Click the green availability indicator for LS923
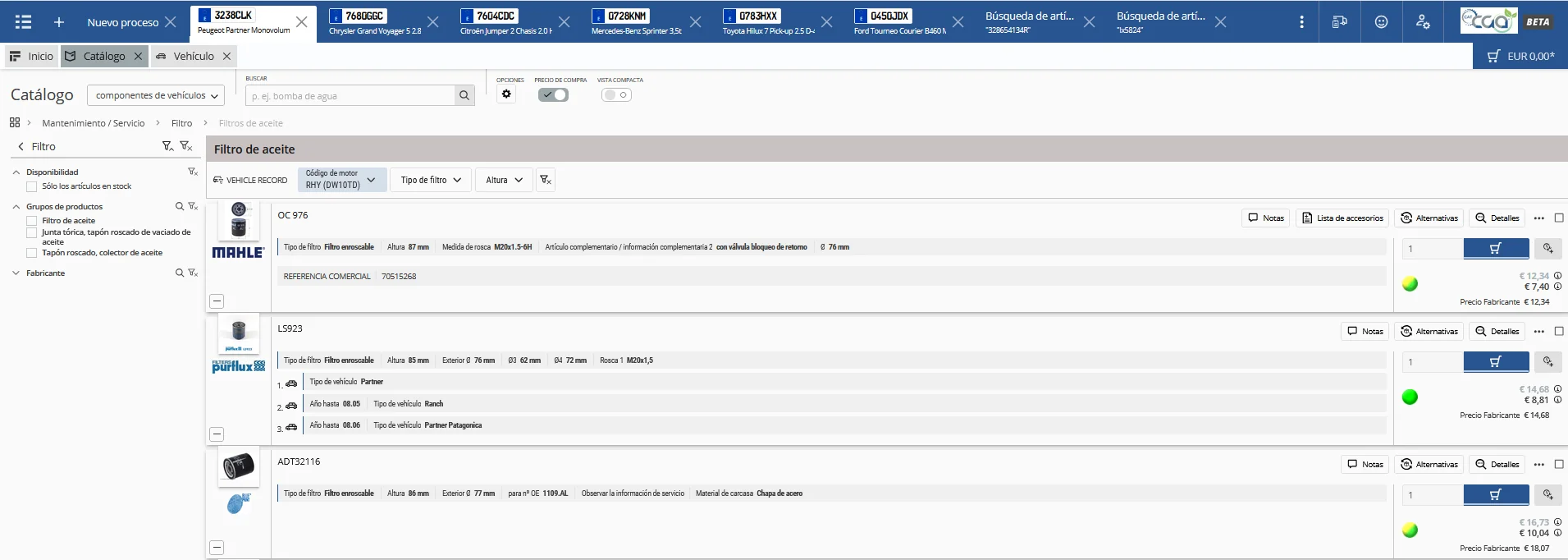 coord(1410,397)
